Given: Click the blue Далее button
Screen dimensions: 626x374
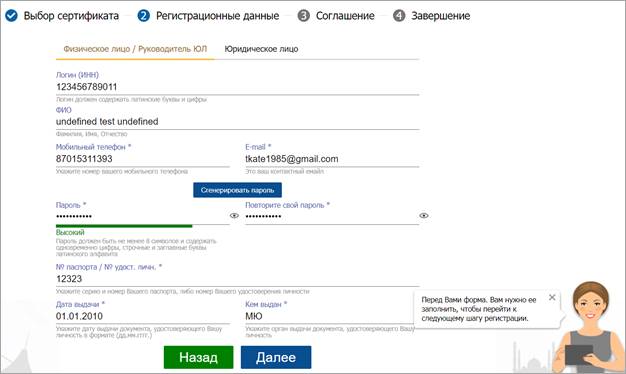Looking at the screenshot, I should tap(276, 357).
